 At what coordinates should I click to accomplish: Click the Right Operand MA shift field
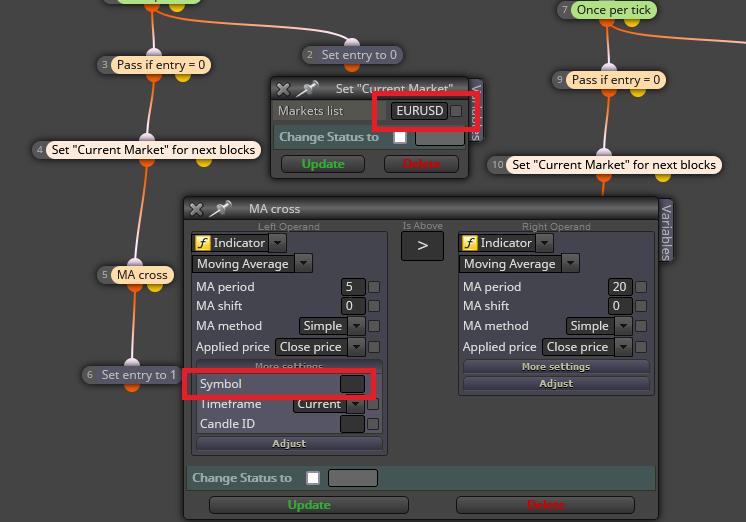pyautogui.click(x=620, y=306)
